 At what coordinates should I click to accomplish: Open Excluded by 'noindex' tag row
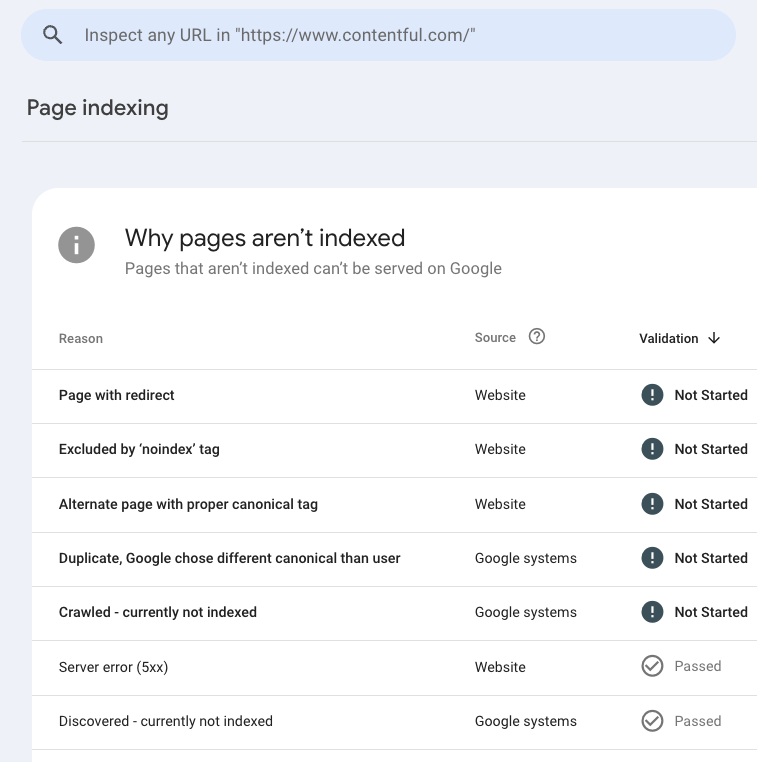point(139,449)
